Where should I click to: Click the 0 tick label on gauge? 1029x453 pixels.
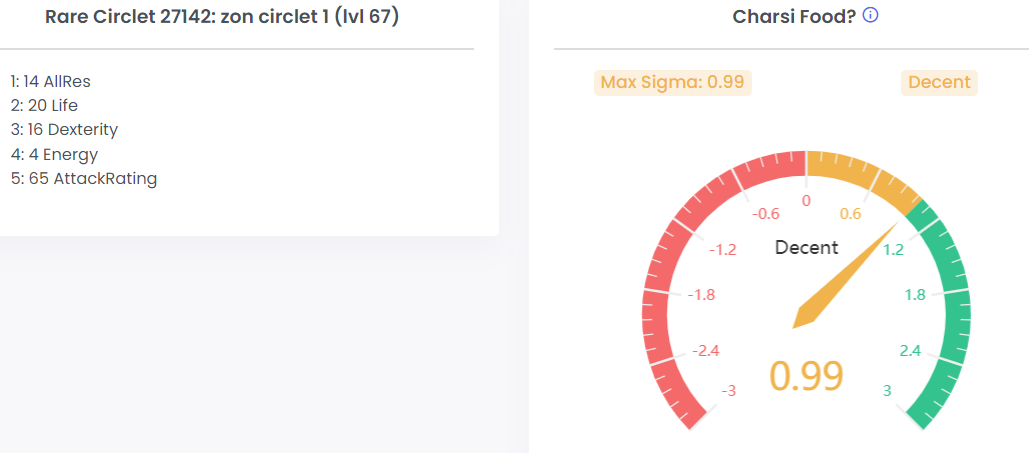pos(807,201)
